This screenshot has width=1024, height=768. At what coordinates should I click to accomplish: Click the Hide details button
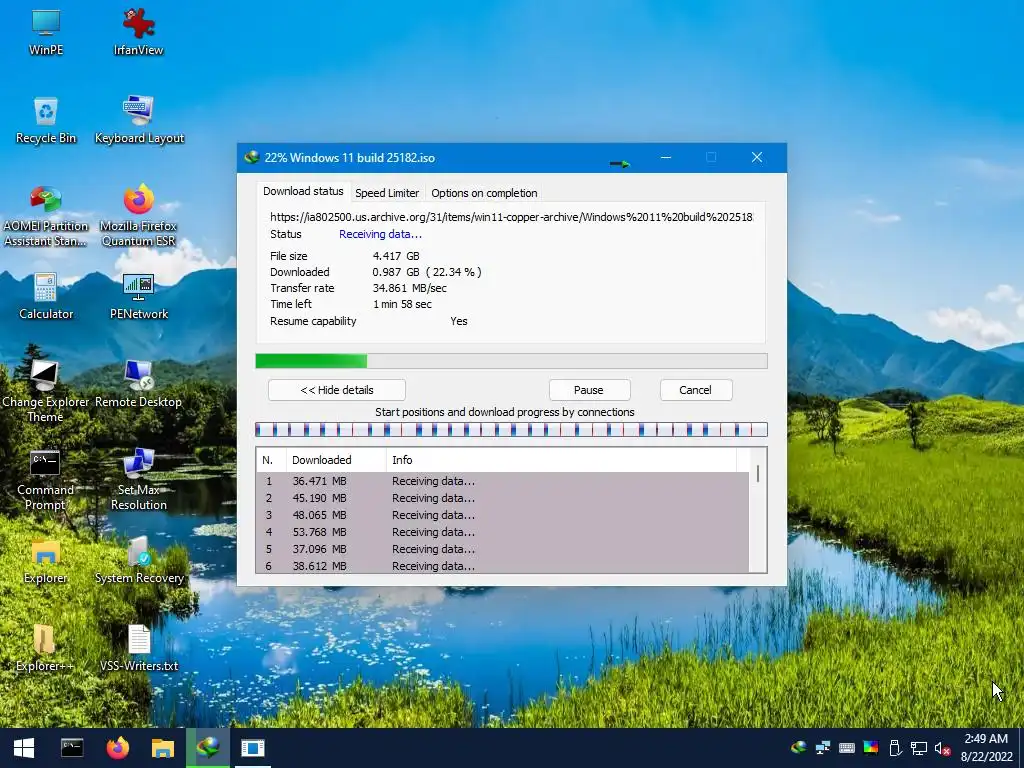point(337,390)
